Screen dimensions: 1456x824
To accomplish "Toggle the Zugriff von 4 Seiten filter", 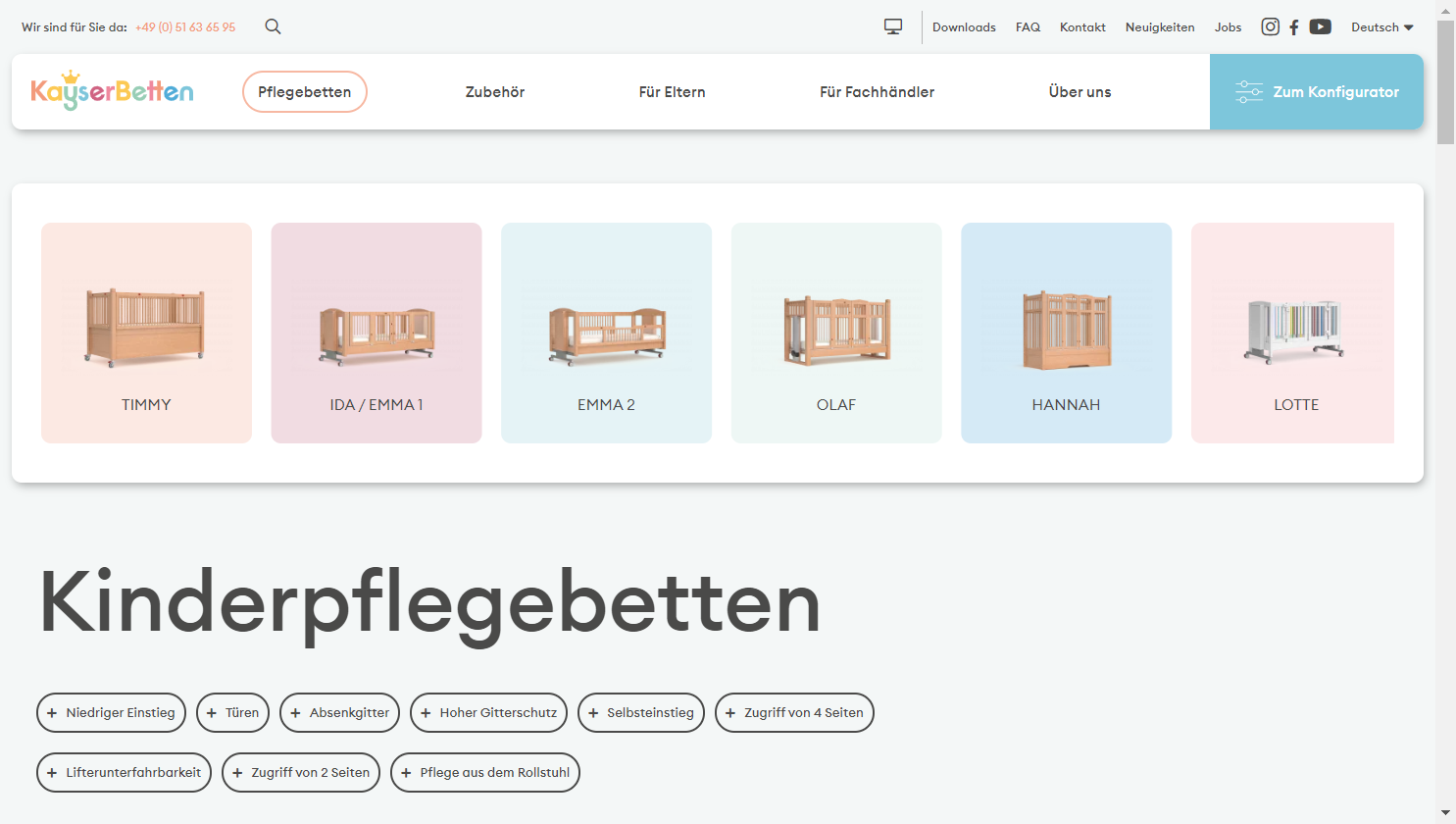I will click(x=794, y=713).
